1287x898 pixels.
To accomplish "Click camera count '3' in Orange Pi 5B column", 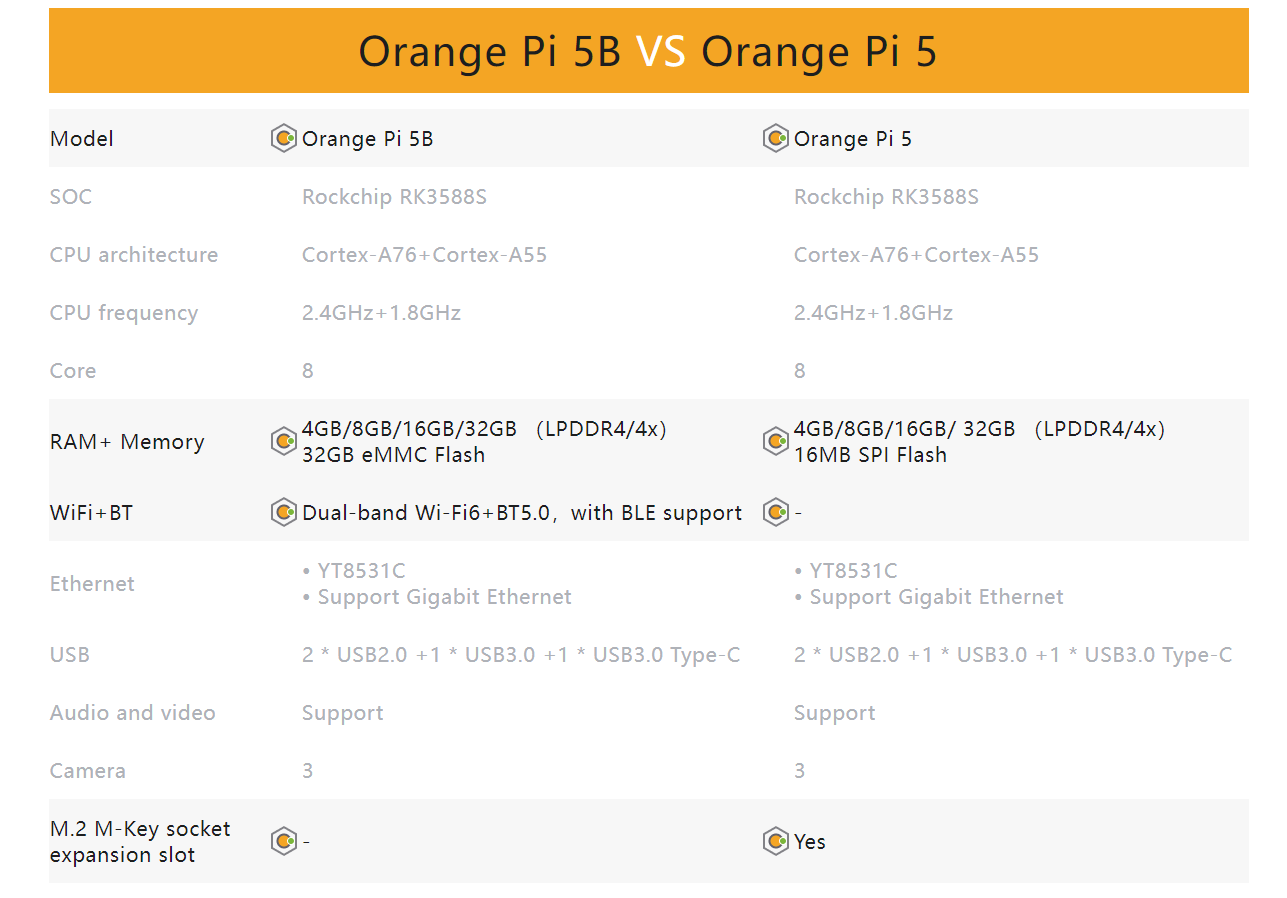I will (307, 770).
